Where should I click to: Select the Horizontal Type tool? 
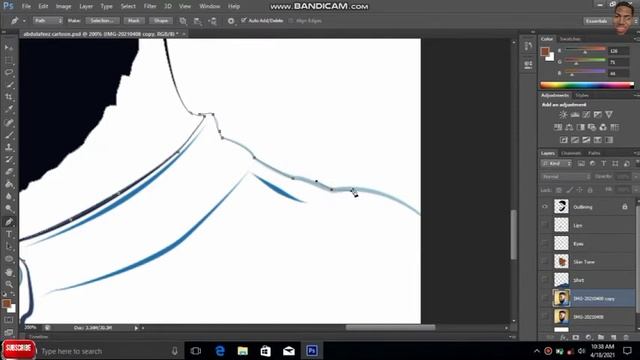(x=9, y=234)
